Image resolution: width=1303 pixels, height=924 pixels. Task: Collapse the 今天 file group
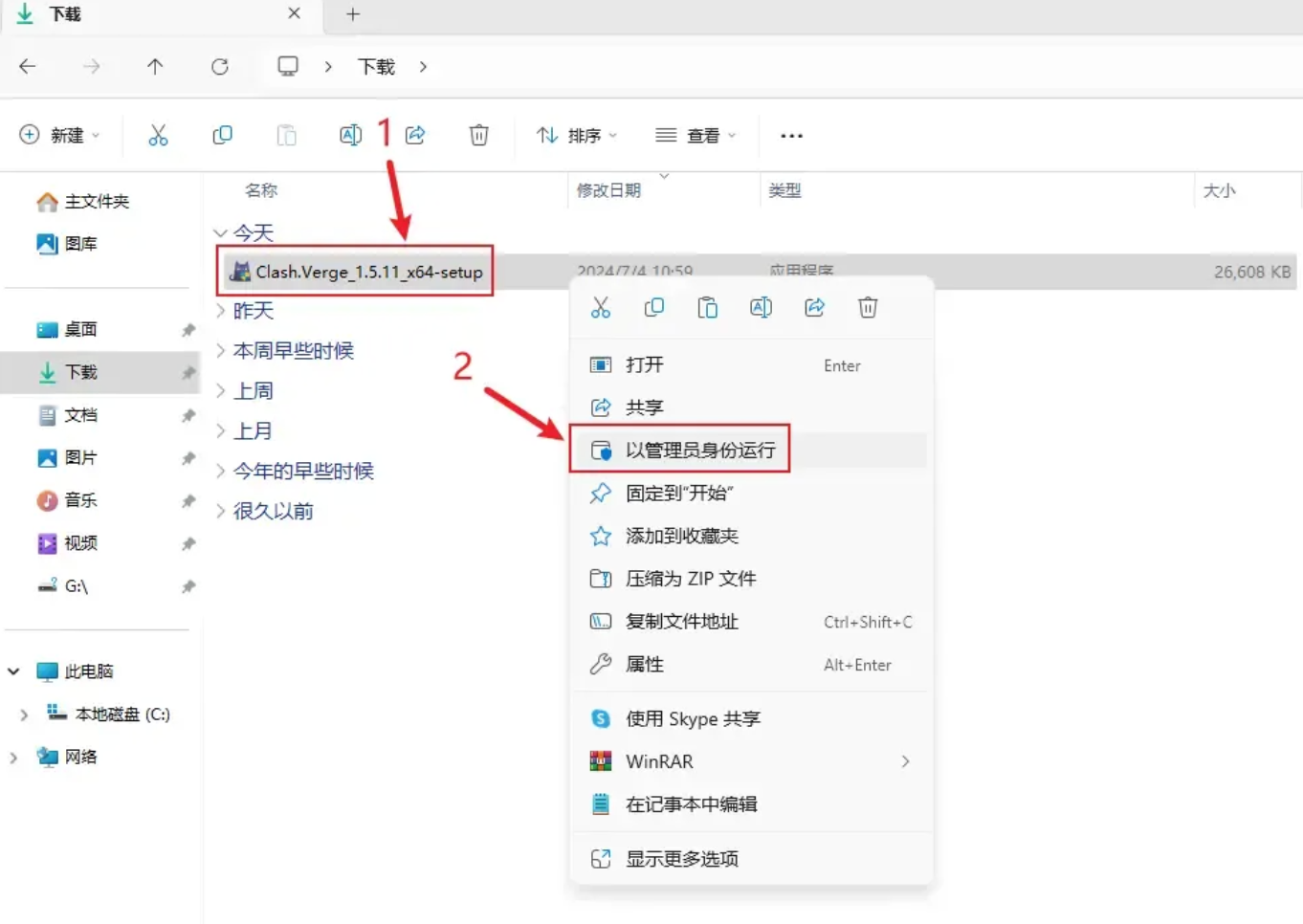point(221,232)
